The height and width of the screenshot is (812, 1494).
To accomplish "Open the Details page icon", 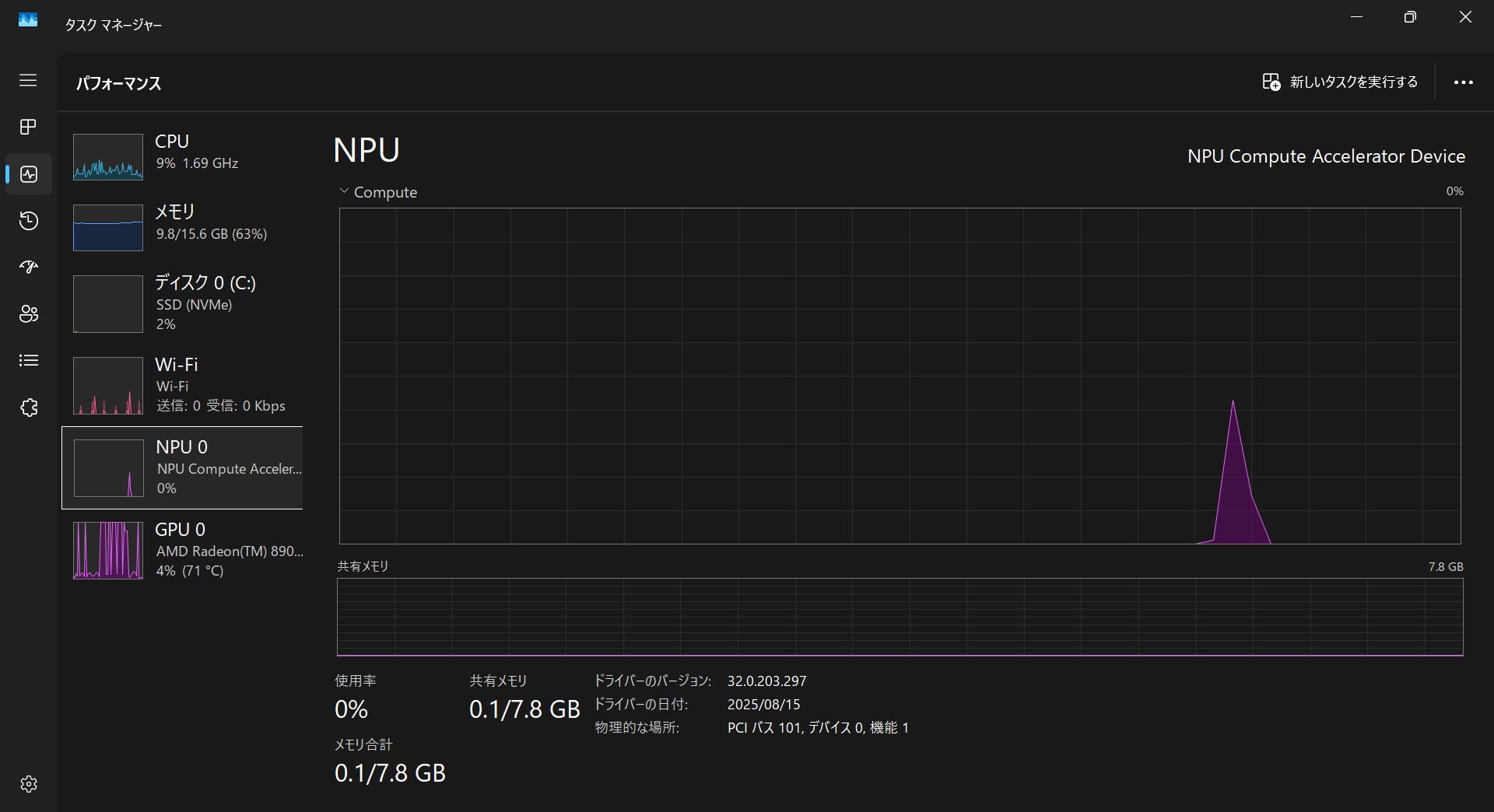I will 29,361.
